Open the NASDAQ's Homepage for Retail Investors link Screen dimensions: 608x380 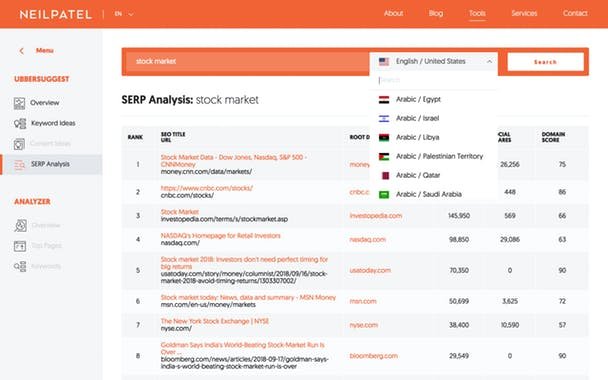(x=220, y=236)
